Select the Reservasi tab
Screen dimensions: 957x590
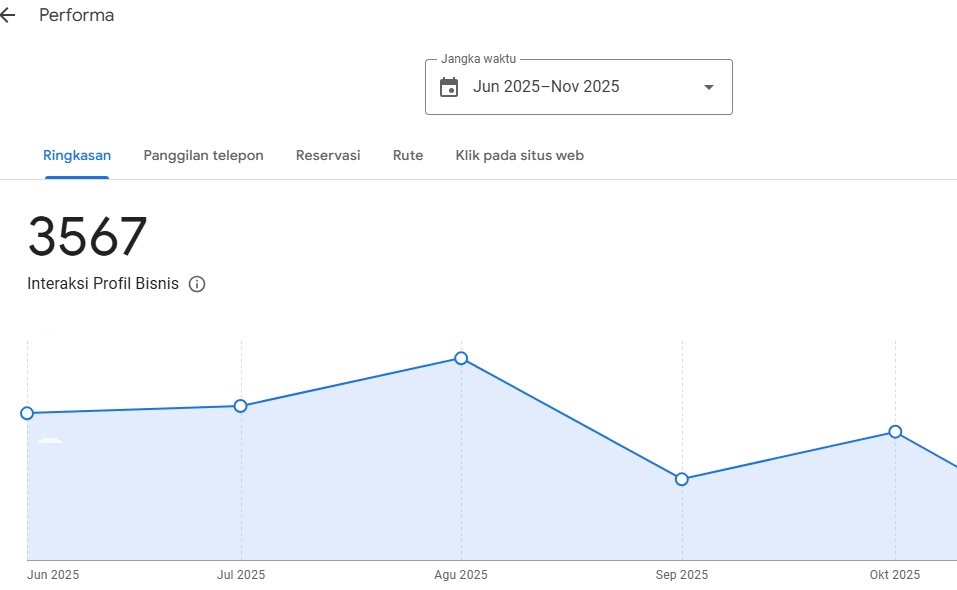pyautogui.click(x=328, y=155)
